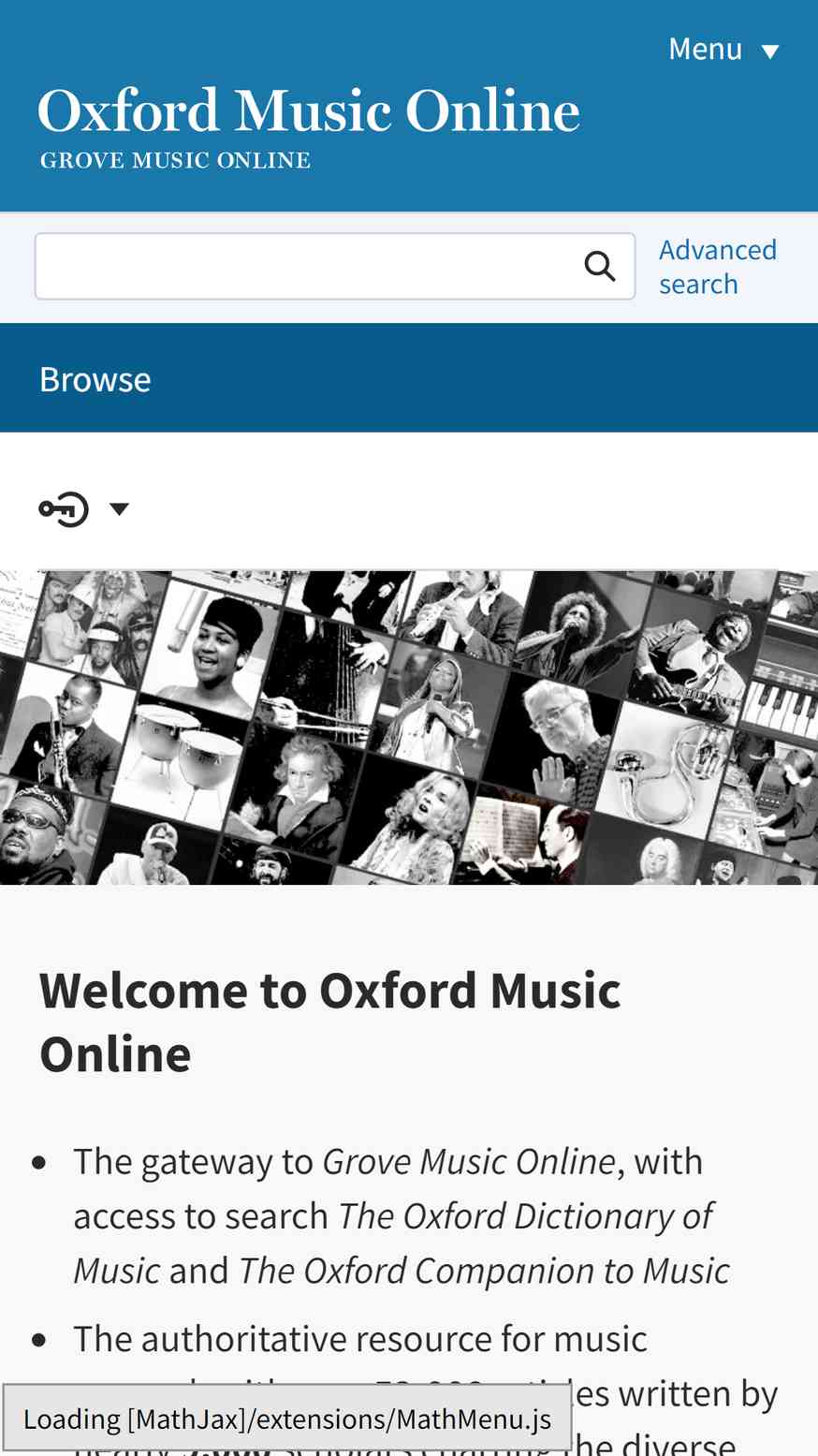Image resolution: width=818 pixels, height=1456 pixels.
Task: Follow the Advanced search link
Action: click(718, 267)
